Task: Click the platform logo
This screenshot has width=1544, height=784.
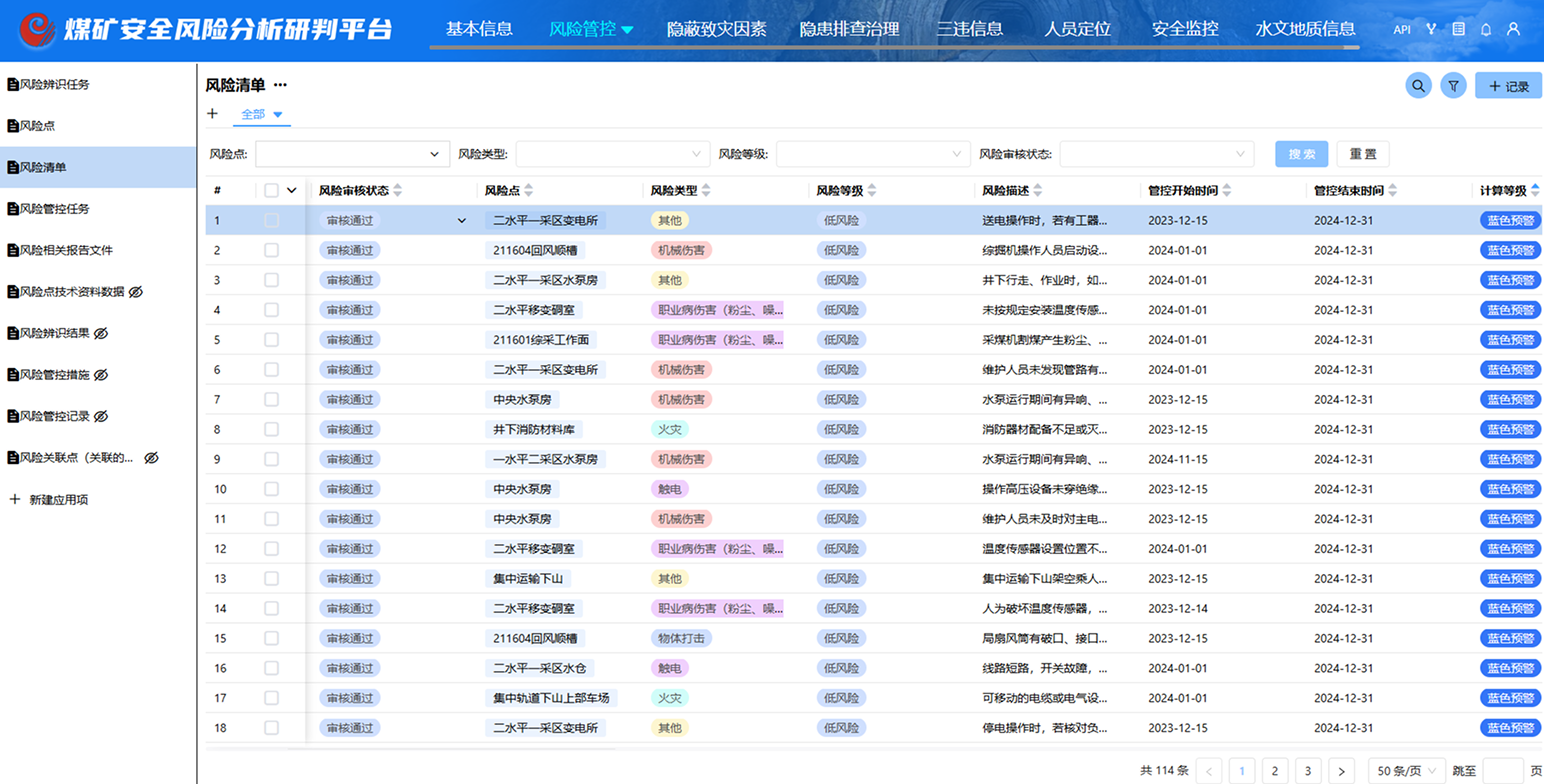Action: (37, 30)
